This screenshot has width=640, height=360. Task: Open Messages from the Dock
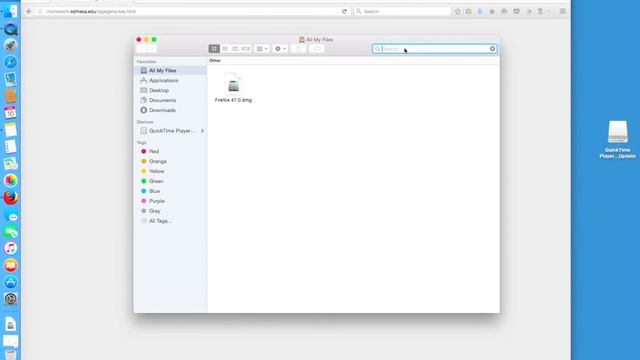(x=11, y=216)
